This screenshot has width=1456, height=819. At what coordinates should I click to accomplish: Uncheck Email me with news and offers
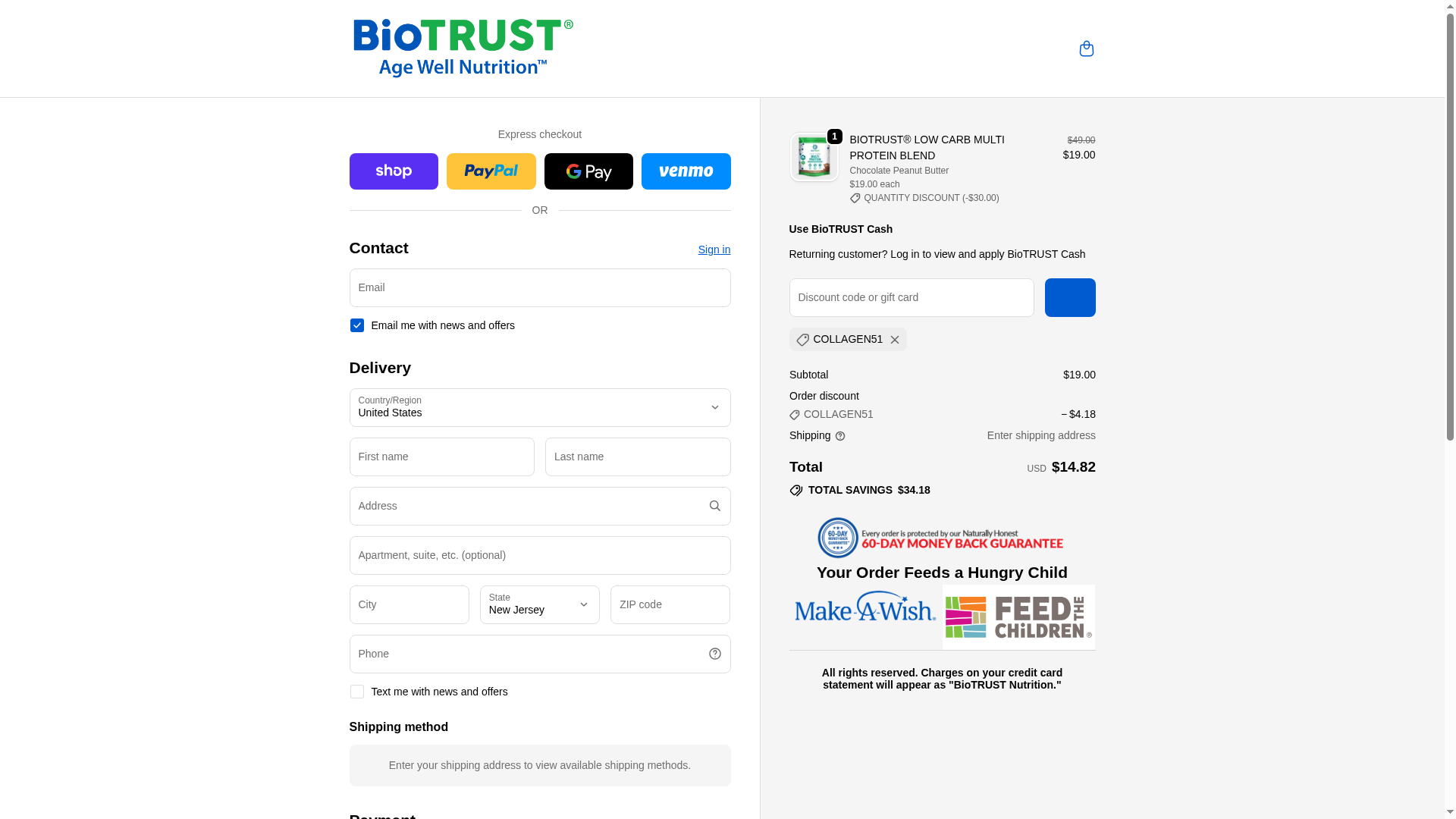click(x=356, y=325)
